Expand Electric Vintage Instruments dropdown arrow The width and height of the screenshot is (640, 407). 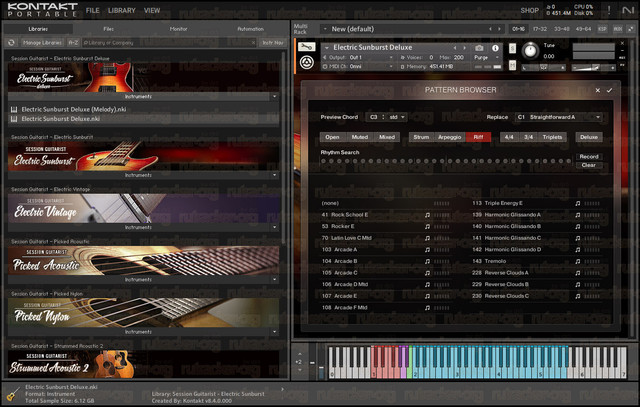[274, 227]
